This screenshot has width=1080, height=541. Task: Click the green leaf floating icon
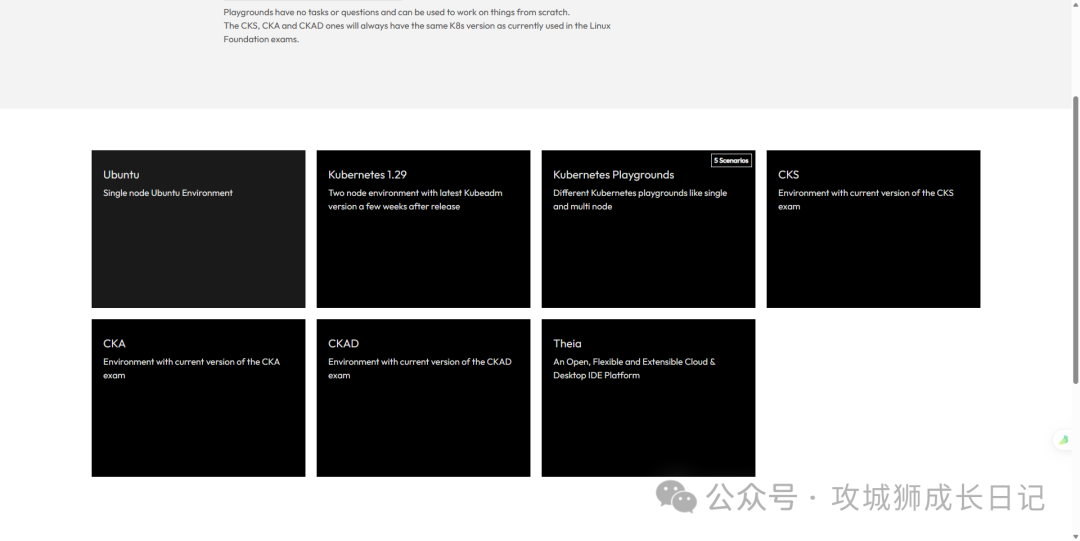[1064, 440]
